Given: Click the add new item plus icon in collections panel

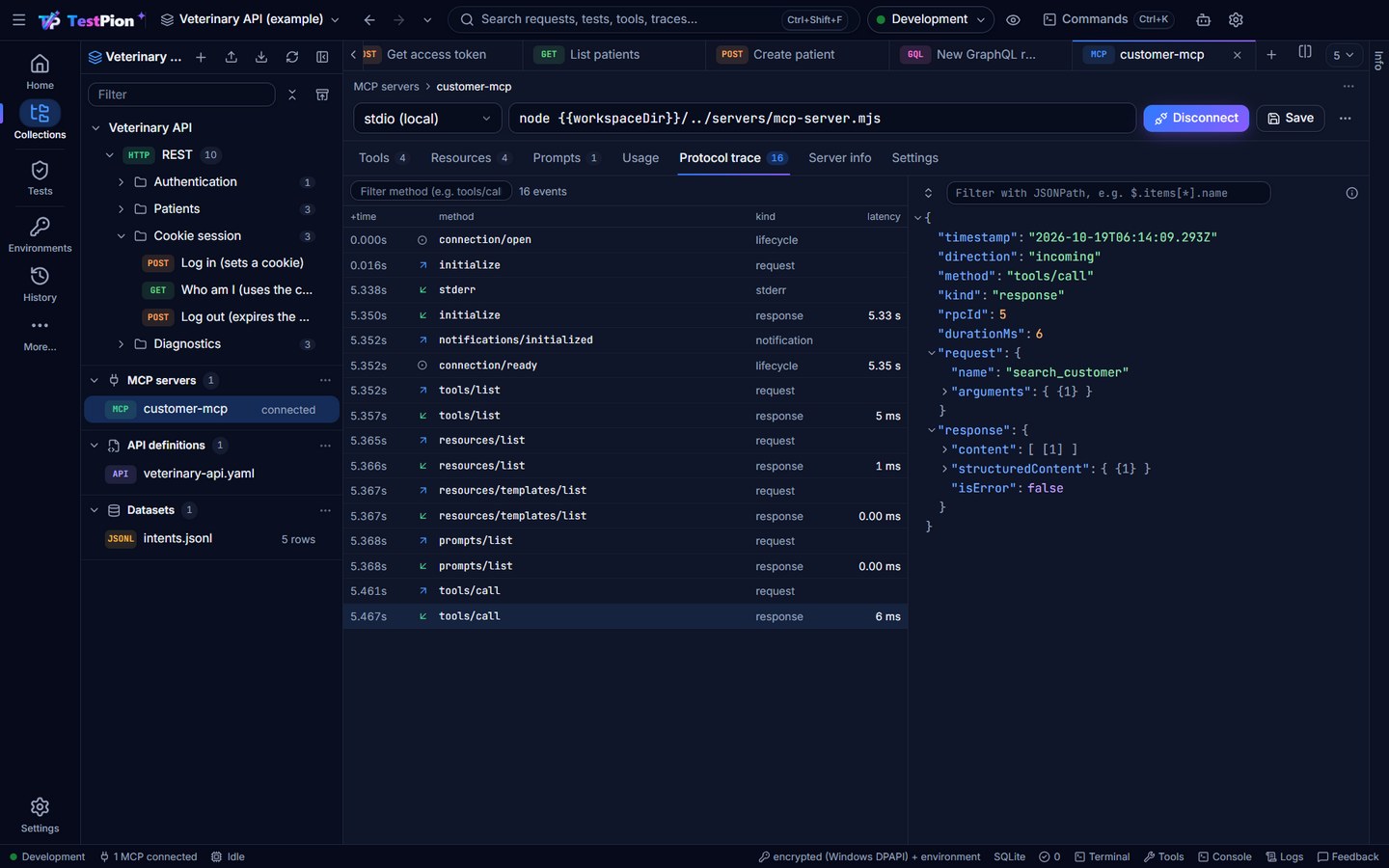Looking at the screenshot, I should [201, 57].
